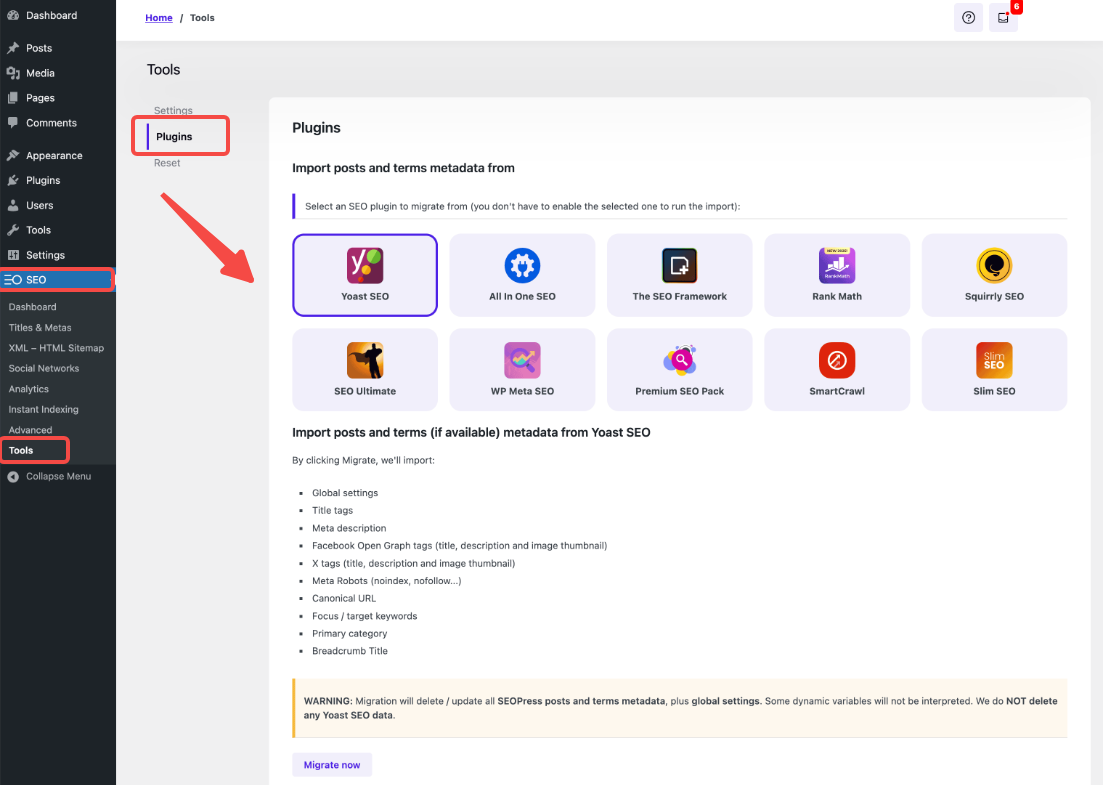Choose the All In One SEO icon
Screen dimensions: 1103x785
(522, 266)
